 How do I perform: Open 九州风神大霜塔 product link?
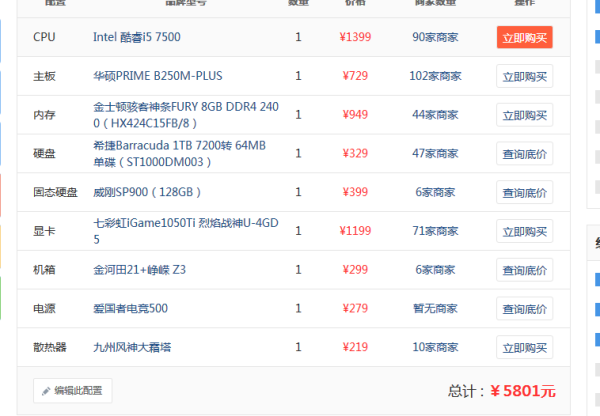click(132, 347)
